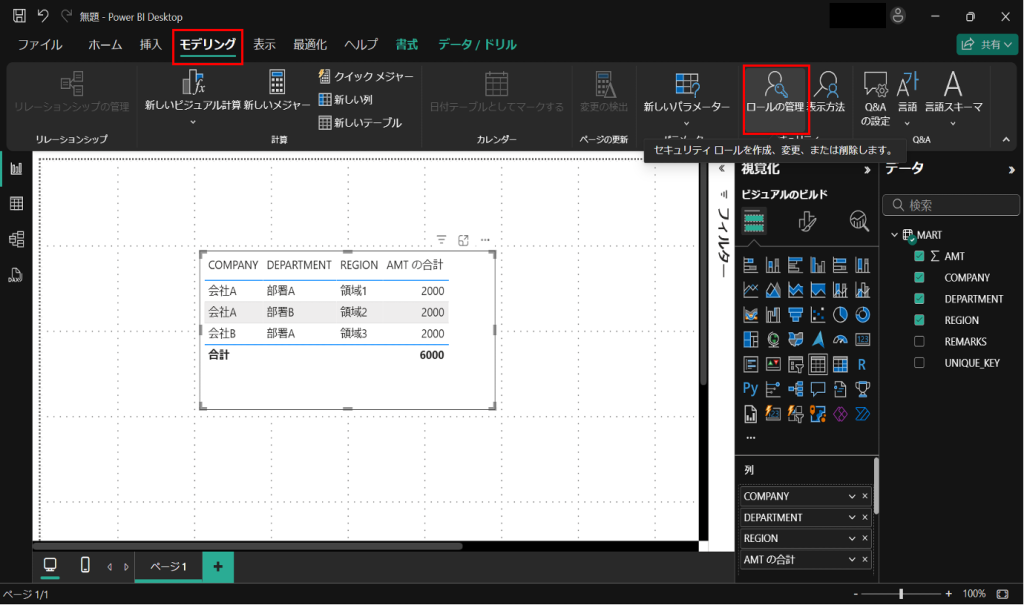
Task: Select the Python visual icon
Action: coord(750,388)
